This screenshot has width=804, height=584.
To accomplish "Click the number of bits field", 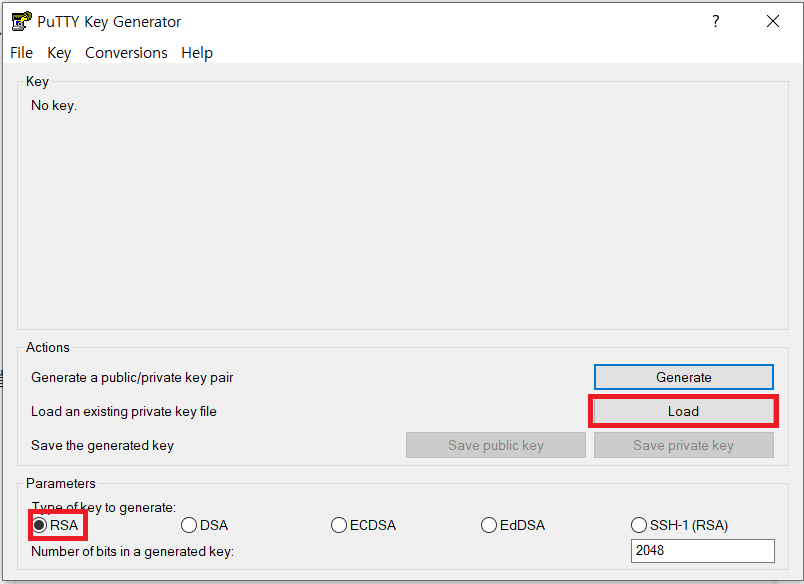I will pos(702,551).
